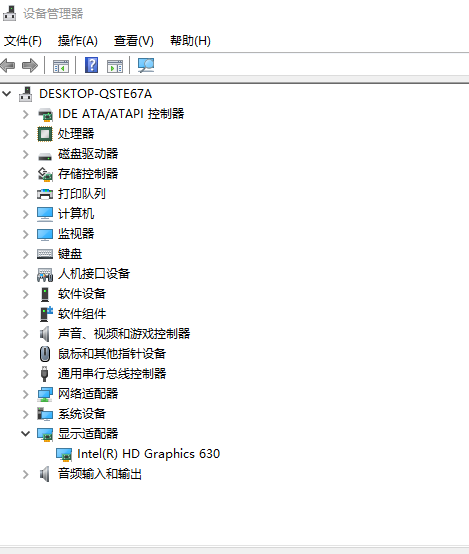The width and height of the screenshot is (469, 554).
Task: Select the 音频输入和输出 label
Action: tap(100, 474)
